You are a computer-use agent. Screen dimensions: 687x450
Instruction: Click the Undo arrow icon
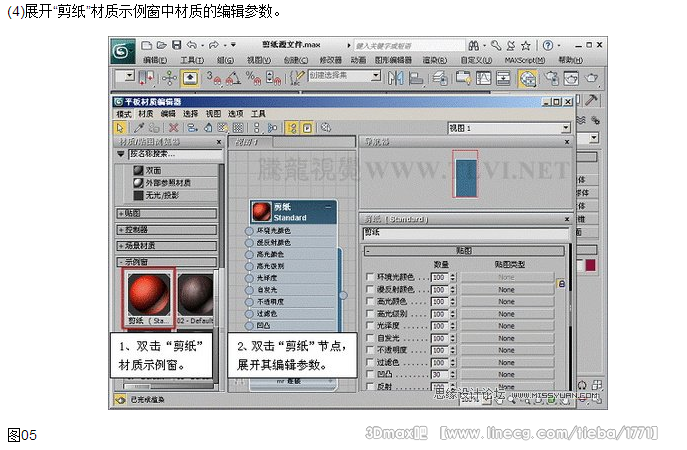192,45
